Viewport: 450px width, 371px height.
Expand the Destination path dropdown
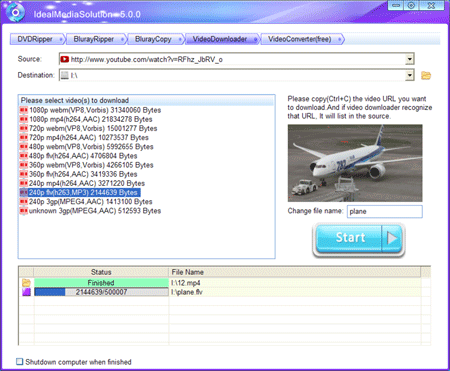pos(410,75)
